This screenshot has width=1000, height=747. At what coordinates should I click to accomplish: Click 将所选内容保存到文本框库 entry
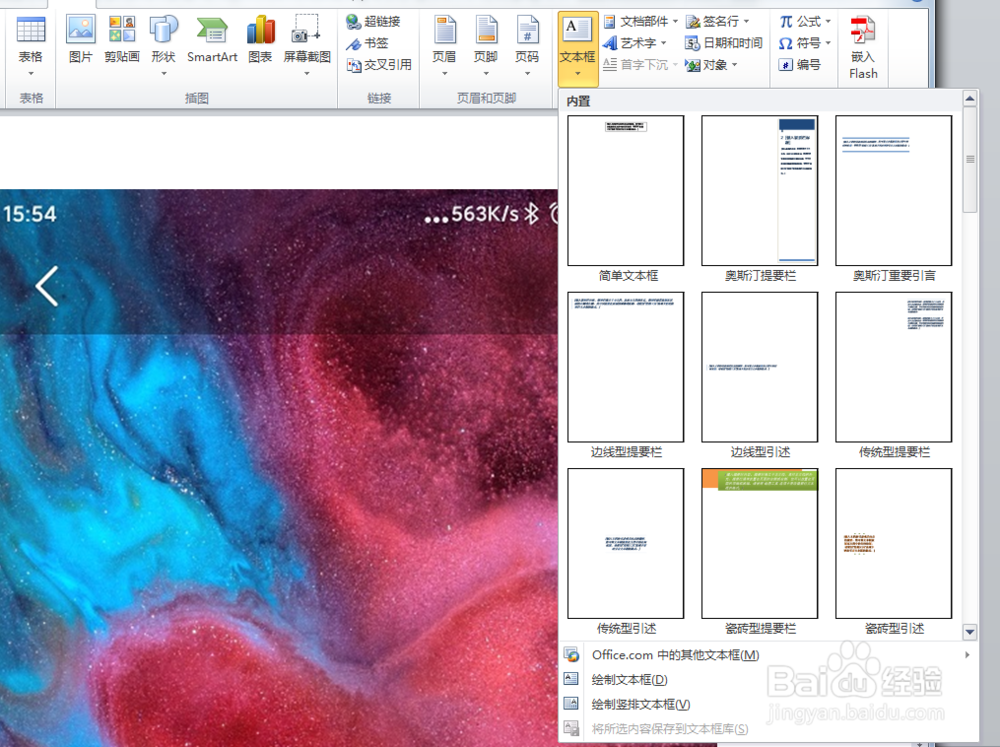[x=768, y=729]
